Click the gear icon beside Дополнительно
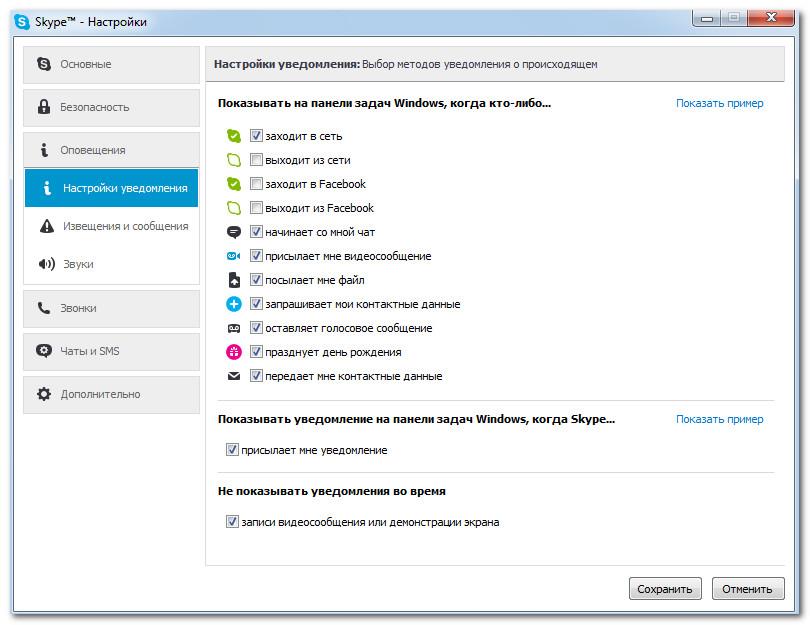This screenshot has width=810, height=625. tap(44, 394)
